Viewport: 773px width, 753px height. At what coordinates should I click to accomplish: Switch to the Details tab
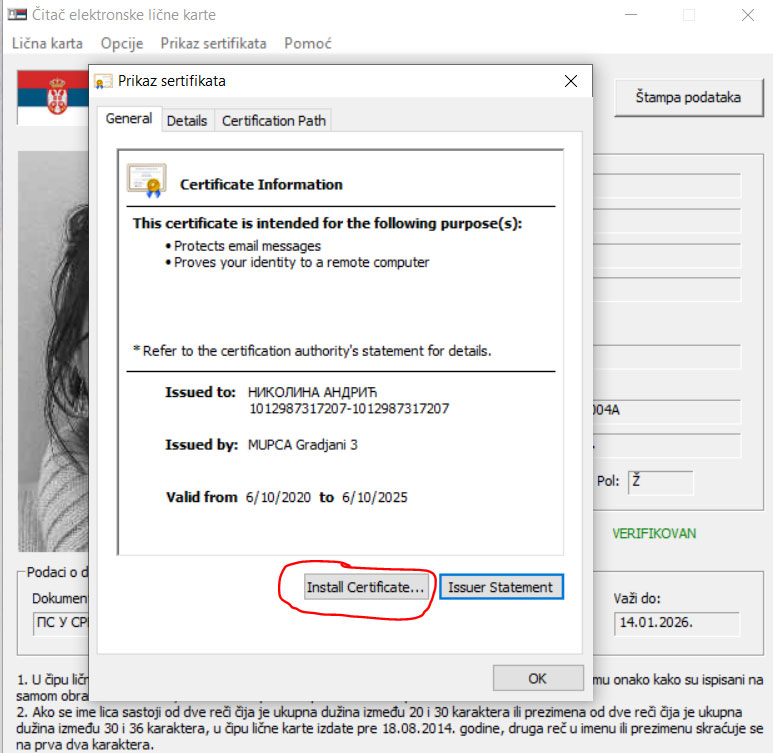coord(187,120)
